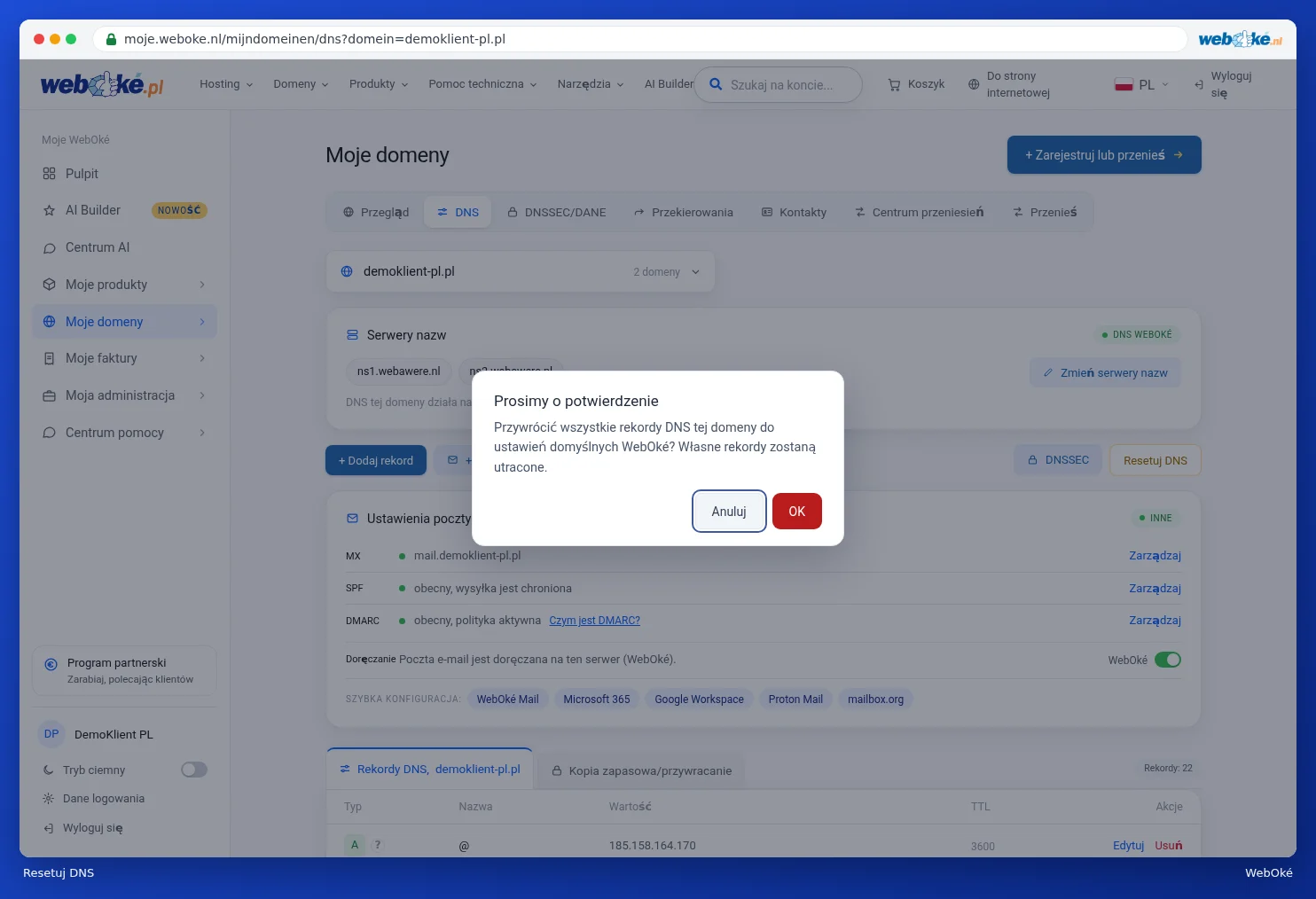Viewport: 1316px width, 899px height.
Task: Switch to the DNSSEC/DANE tab
Action: 556,212
